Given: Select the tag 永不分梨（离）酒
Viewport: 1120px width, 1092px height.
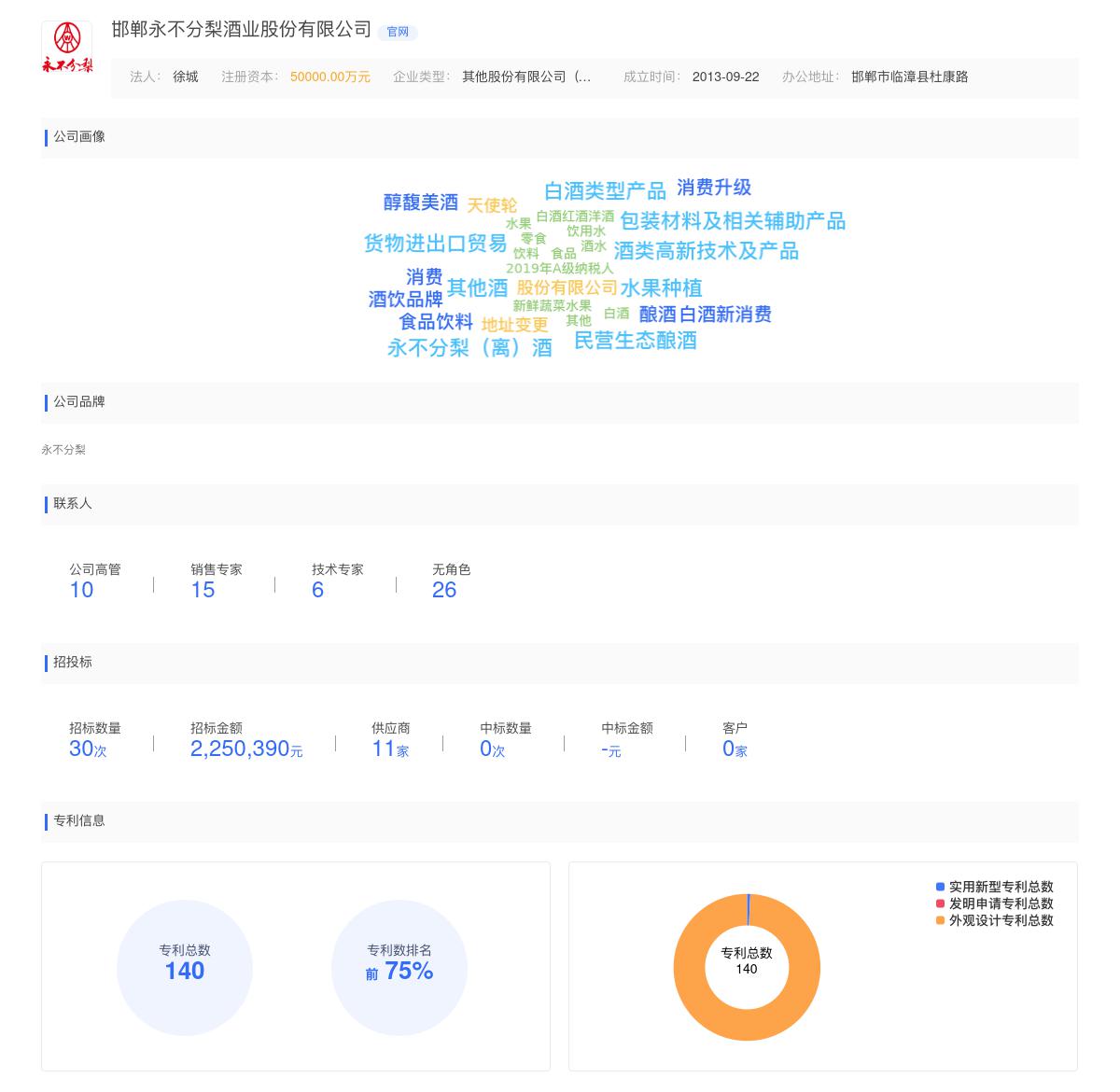Looking at the screenshot, I should (x=470, y=348).
